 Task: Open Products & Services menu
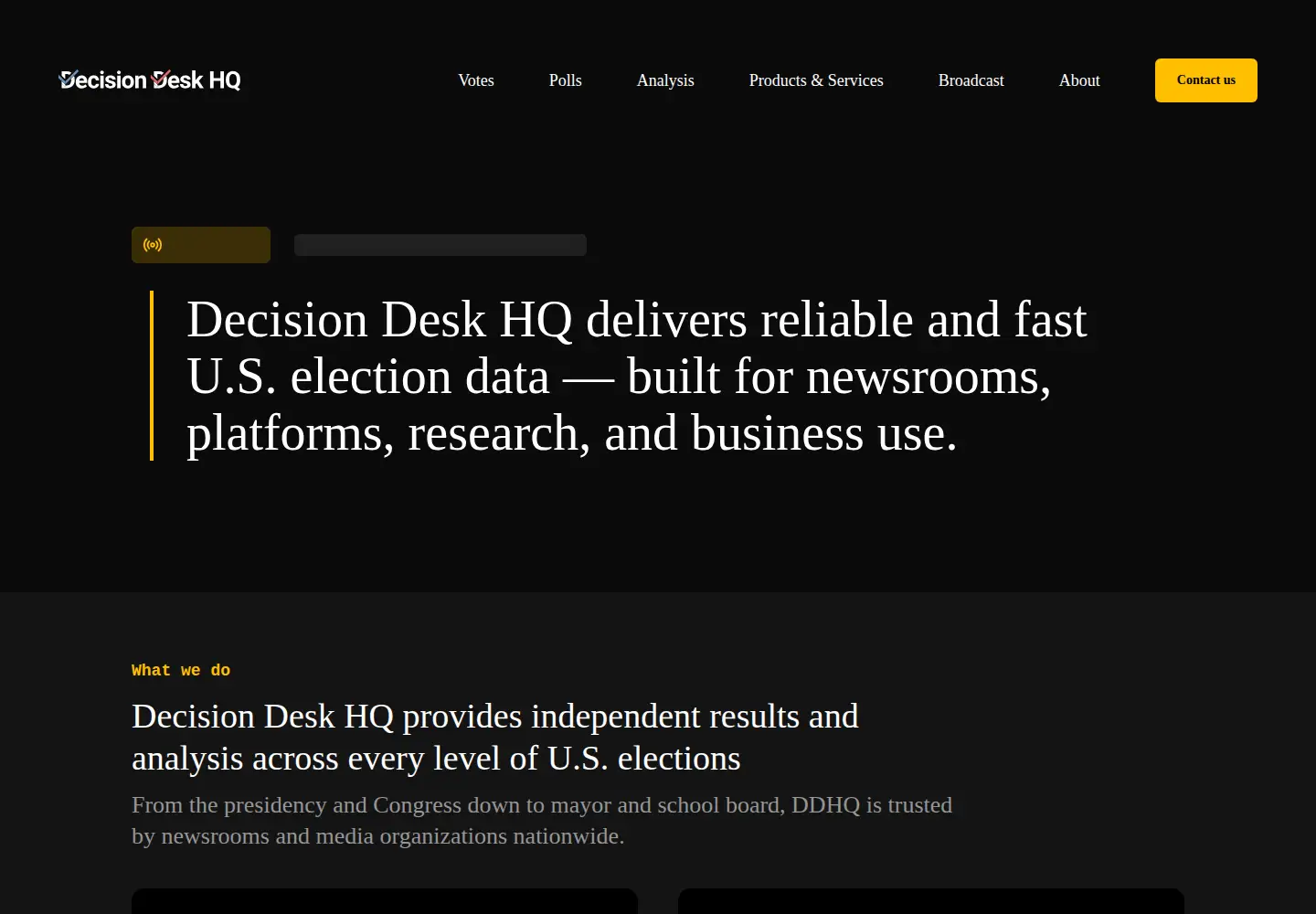(816, 80)
